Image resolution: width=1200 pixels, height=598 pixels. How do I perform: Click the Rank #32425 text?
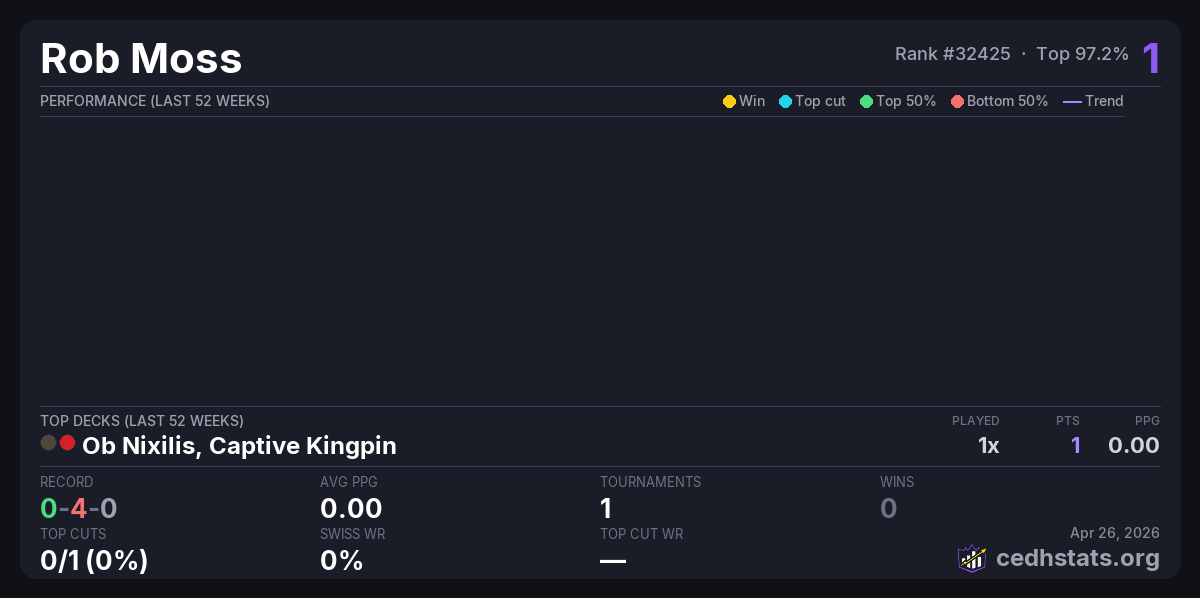952,54
